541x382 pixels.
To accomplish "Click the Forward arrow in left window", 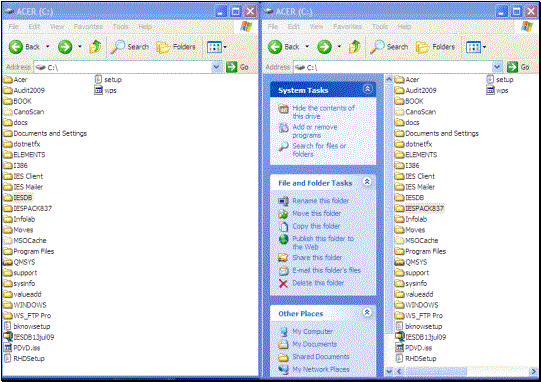I will click(x=65, y=47).
